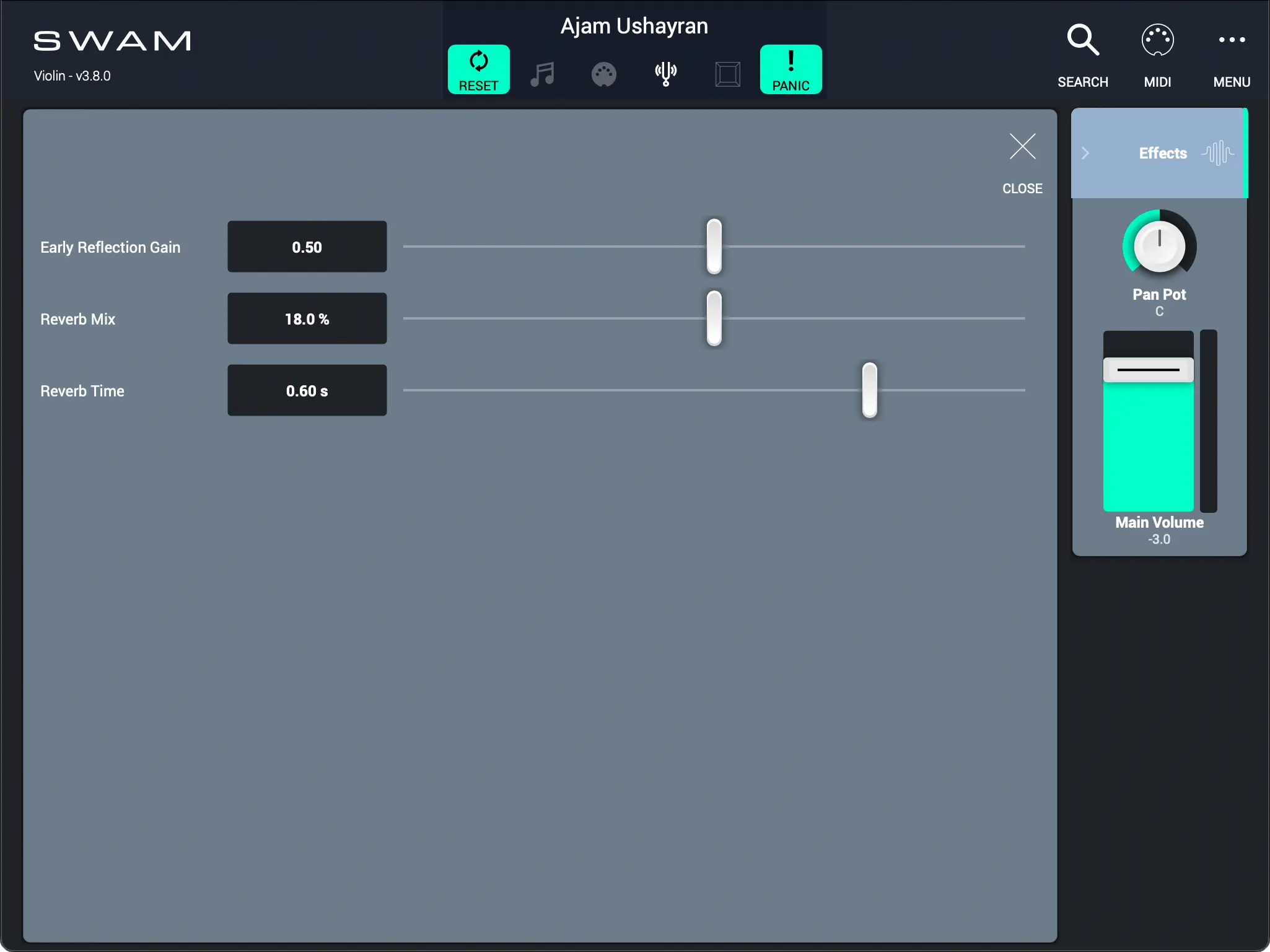Select the Effects tab header
The height and width of the screenshot is (952, 1270).
1162,153
